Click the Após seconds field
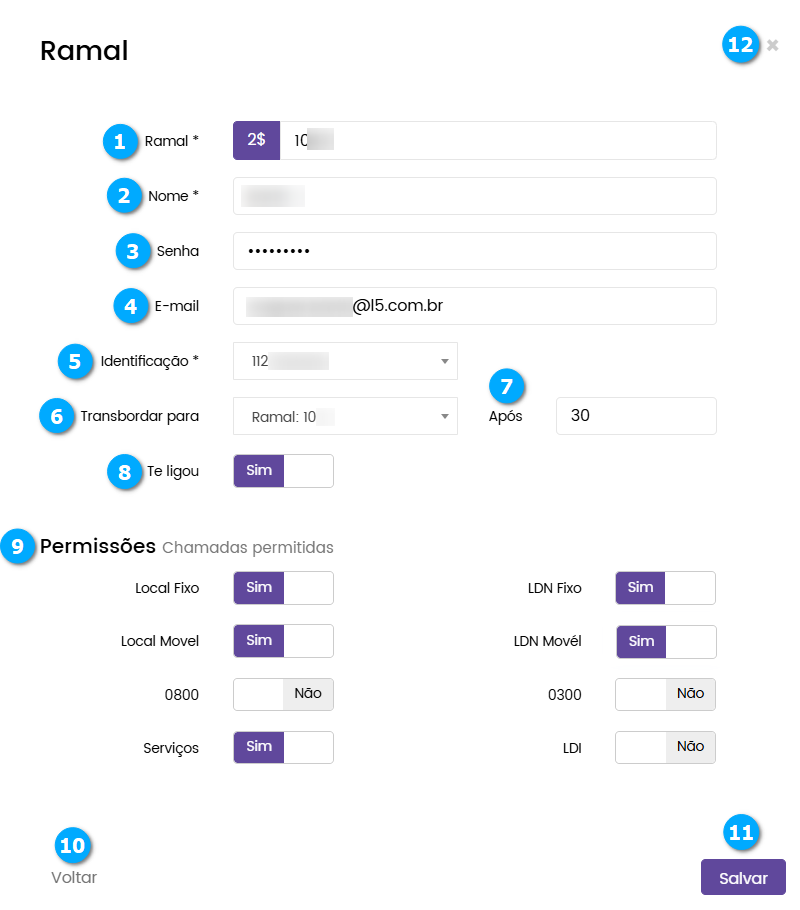The image size is (800, 910). (636, 416)
